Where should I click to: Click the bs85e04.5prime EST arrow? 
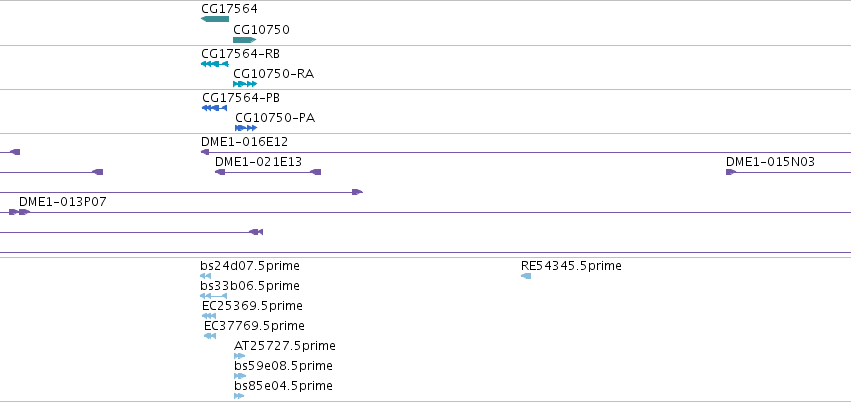pos(239,397)
